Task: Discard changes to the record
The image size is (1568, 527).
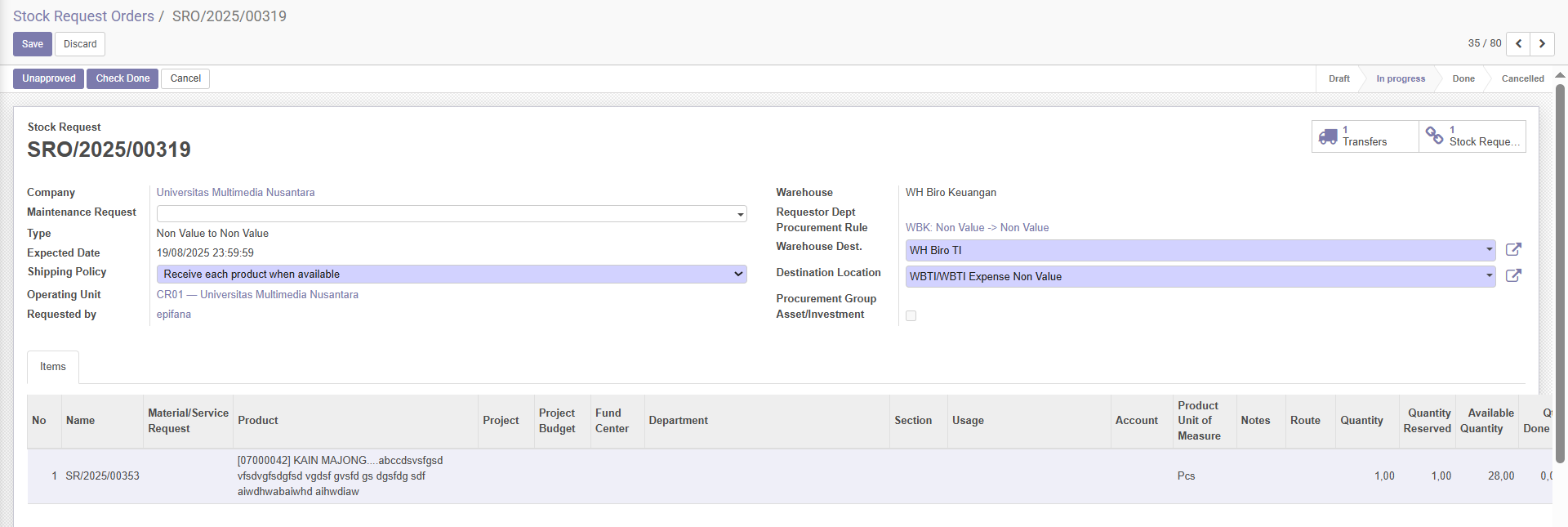Action: click(80, 44)
